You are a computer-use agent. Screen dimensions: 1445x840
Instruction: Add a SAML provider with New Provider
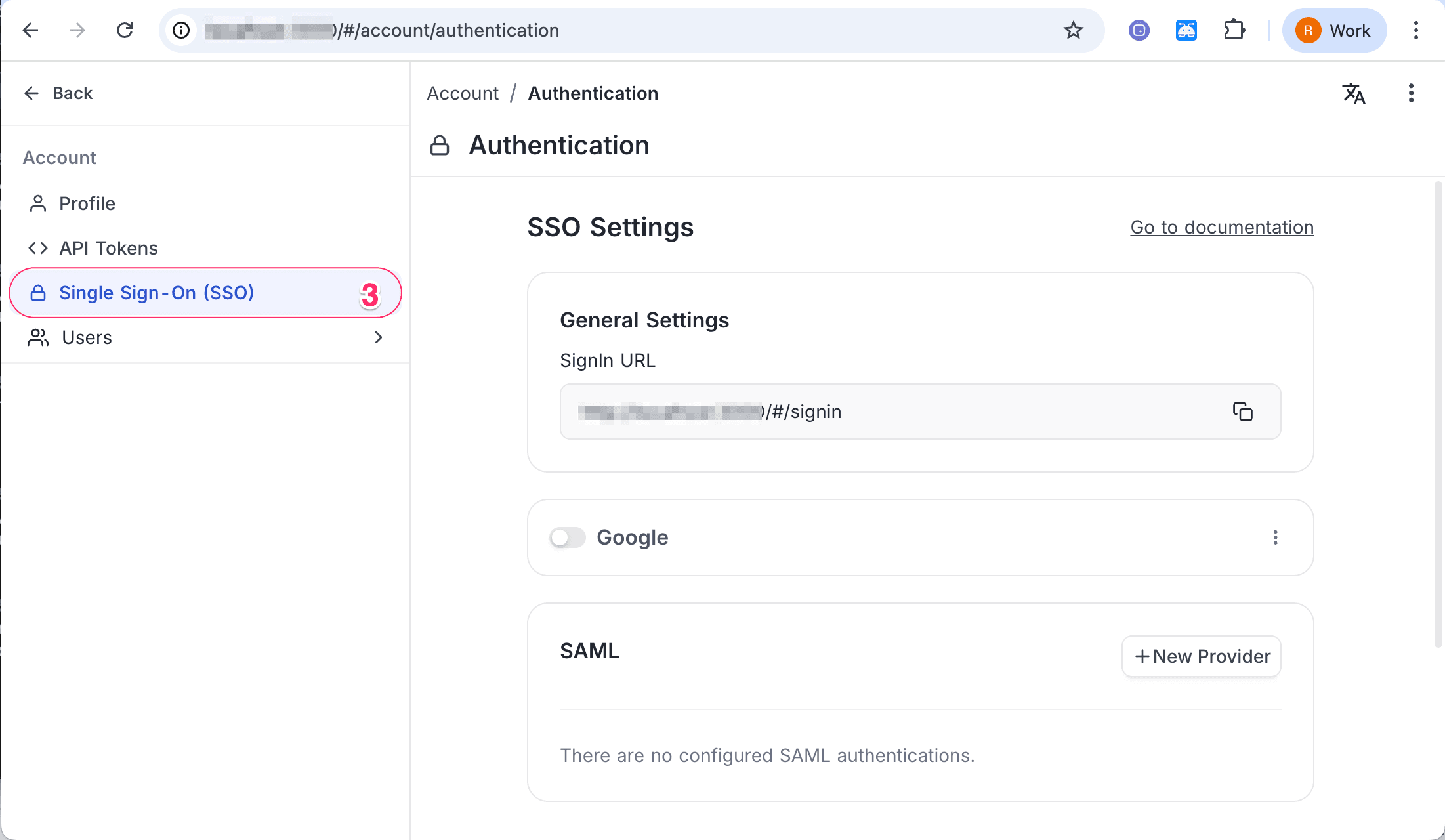[1200, 656]
